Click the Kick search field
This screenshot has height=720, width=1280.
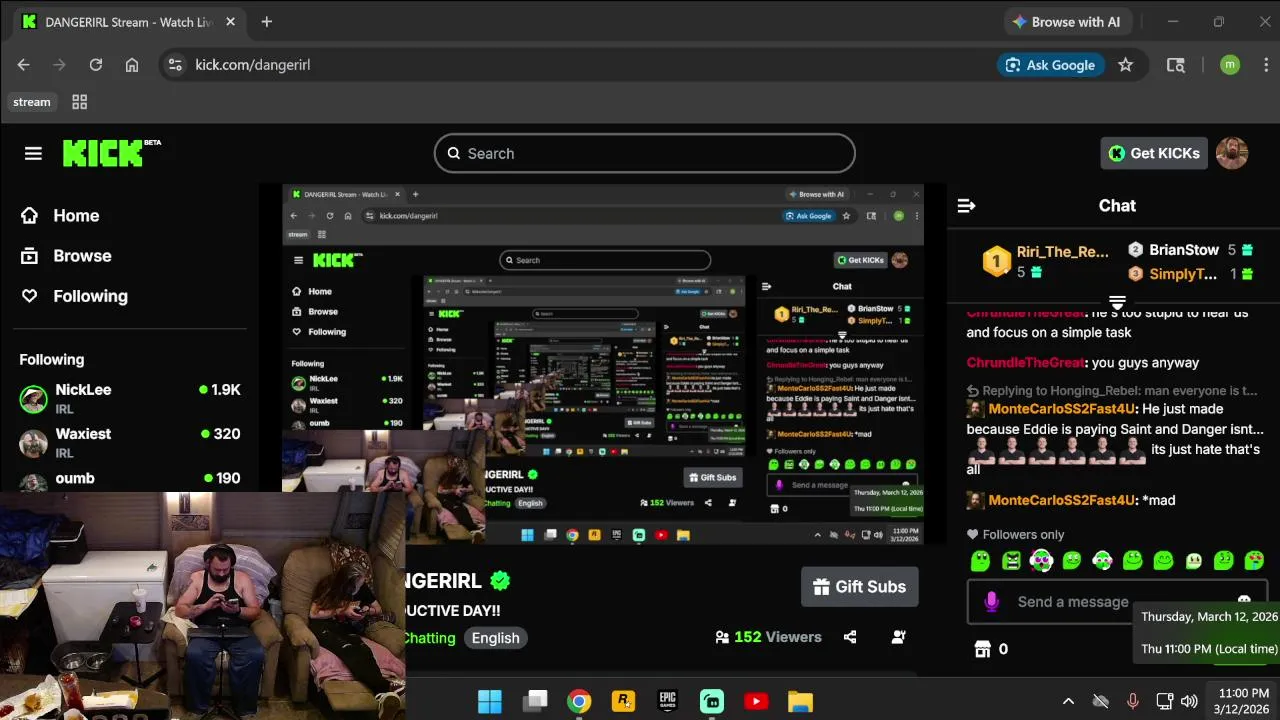pyautogui.click(x=645, y=153)
